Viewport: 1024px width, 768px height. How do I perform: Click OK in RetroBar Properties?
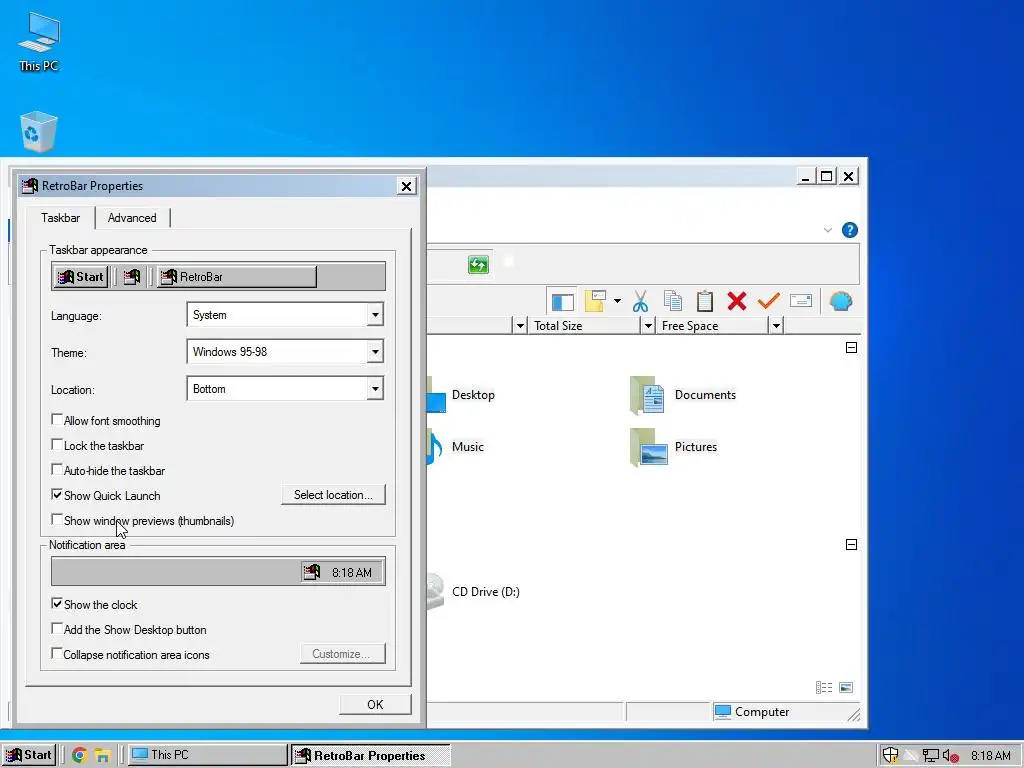pos(376,705)
